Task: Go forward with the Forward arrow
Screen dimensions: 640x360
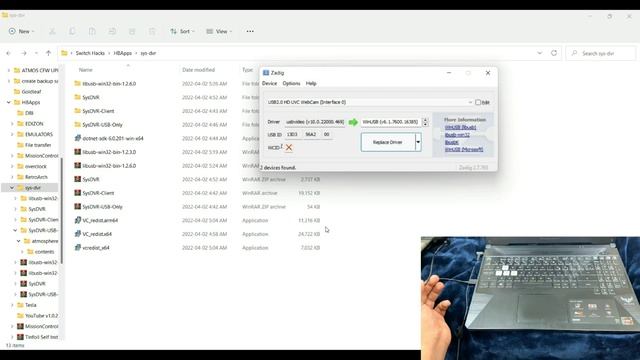Action: (x=24, y=53)
